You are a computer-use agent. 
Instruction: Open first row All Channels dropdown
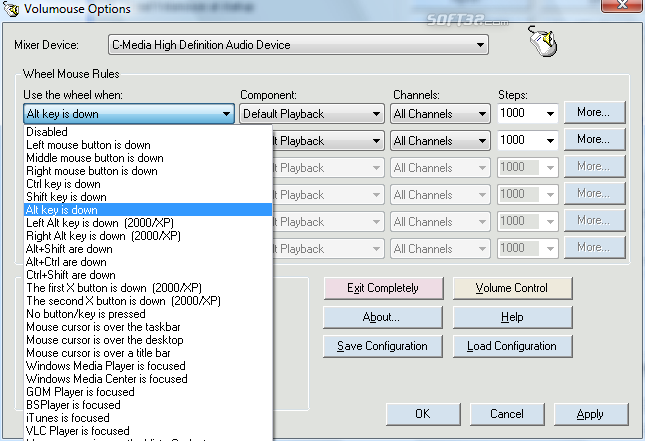tap(440, 114)
